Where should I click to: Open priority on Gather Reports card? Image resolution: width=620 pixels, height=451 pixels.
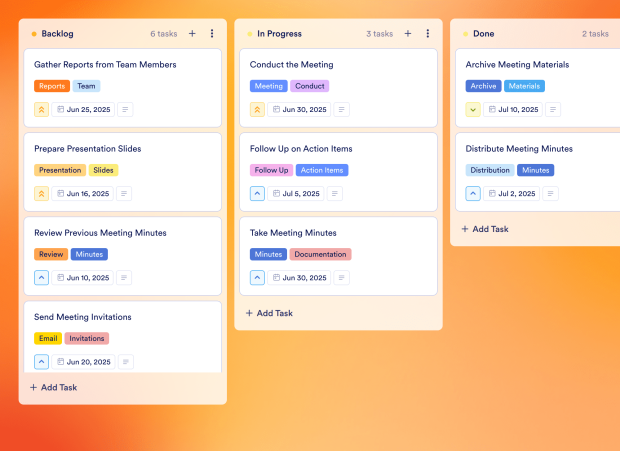pos(42,109)
